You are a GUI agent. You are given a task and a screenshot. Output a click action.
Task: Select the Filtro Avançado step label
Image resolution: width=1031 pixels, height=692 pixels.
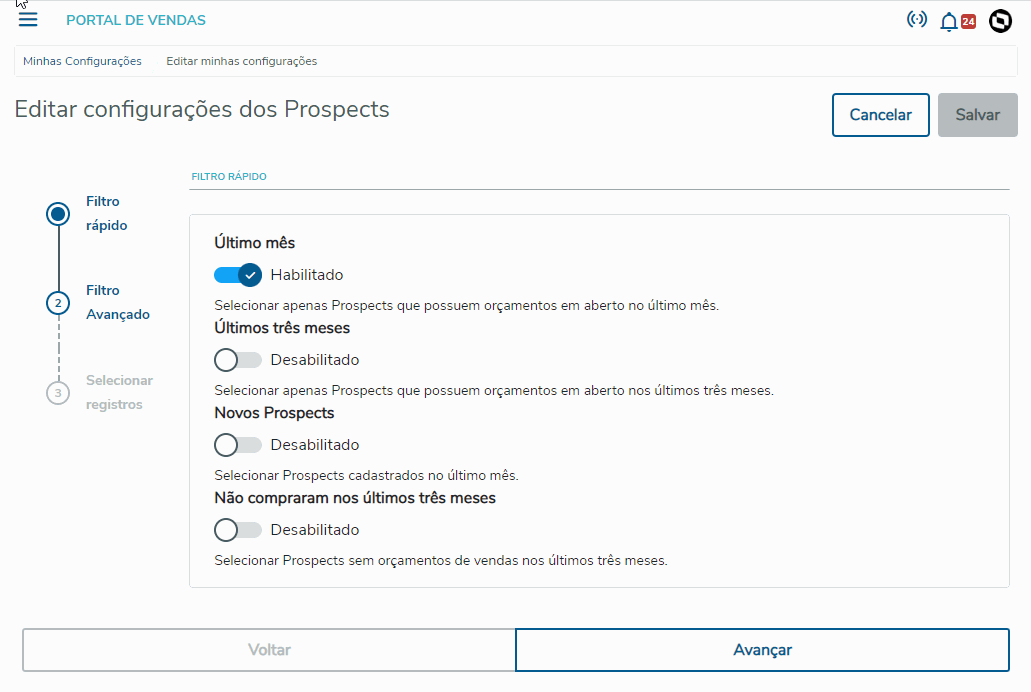[117, 302]
